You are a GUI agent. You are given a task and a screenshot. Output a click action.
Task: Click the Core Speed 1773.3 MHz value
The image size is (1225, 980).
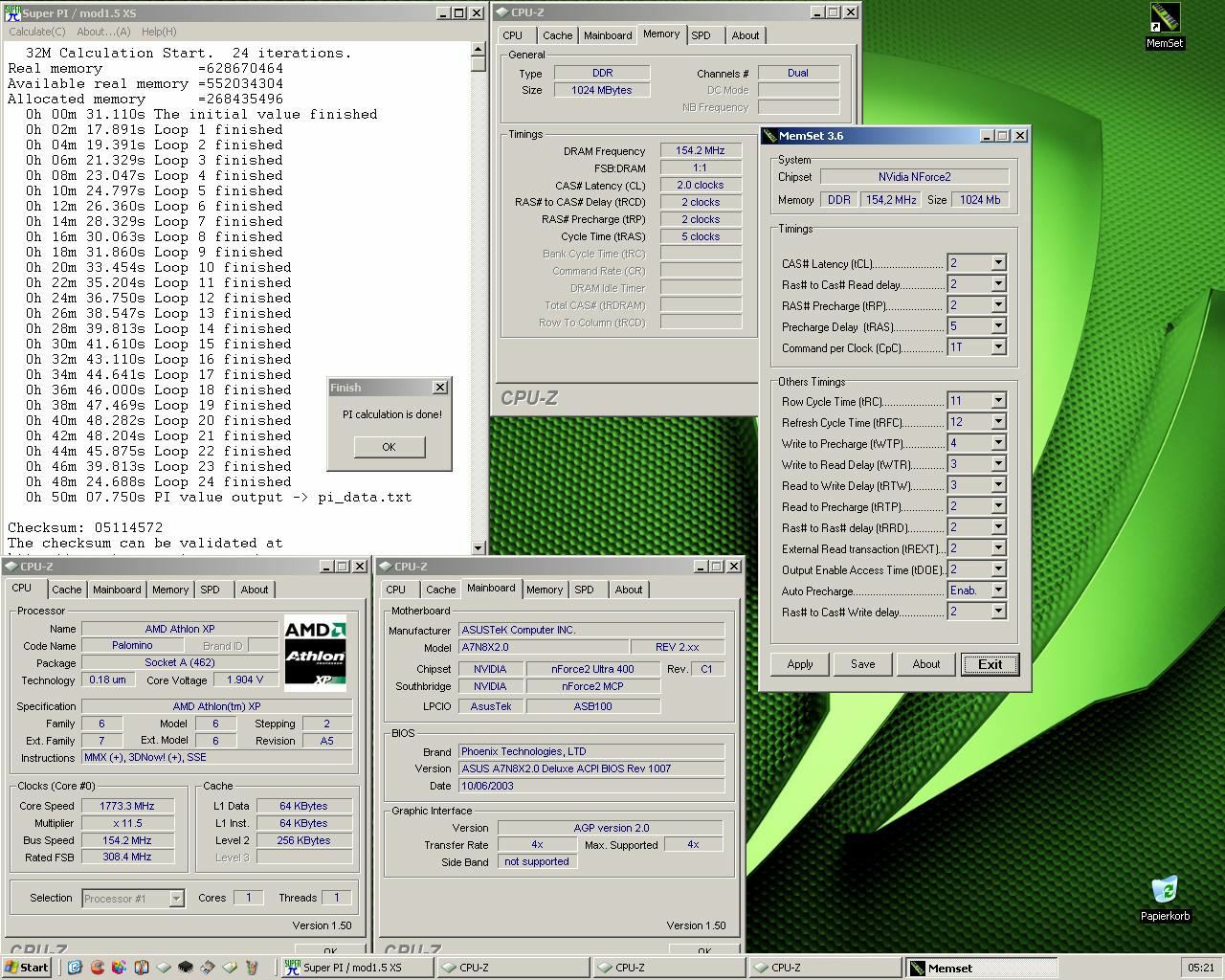127,806
